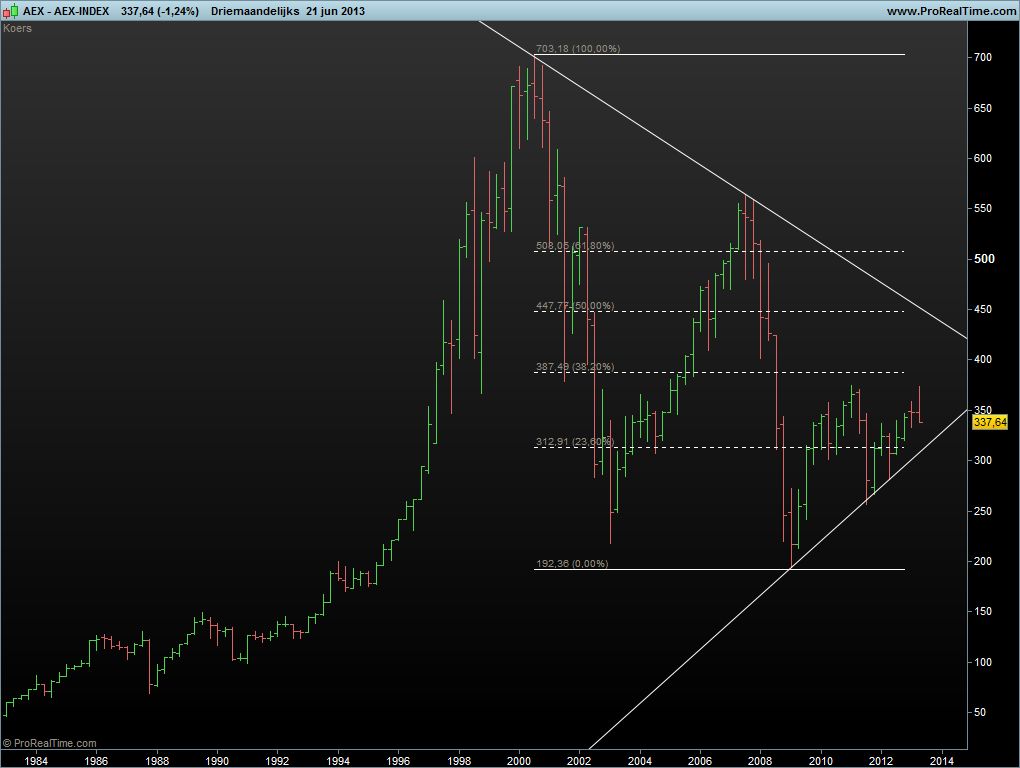
Task: Click the 447,77 (50,00%) Fibonacci label
Action: [575, 306]
